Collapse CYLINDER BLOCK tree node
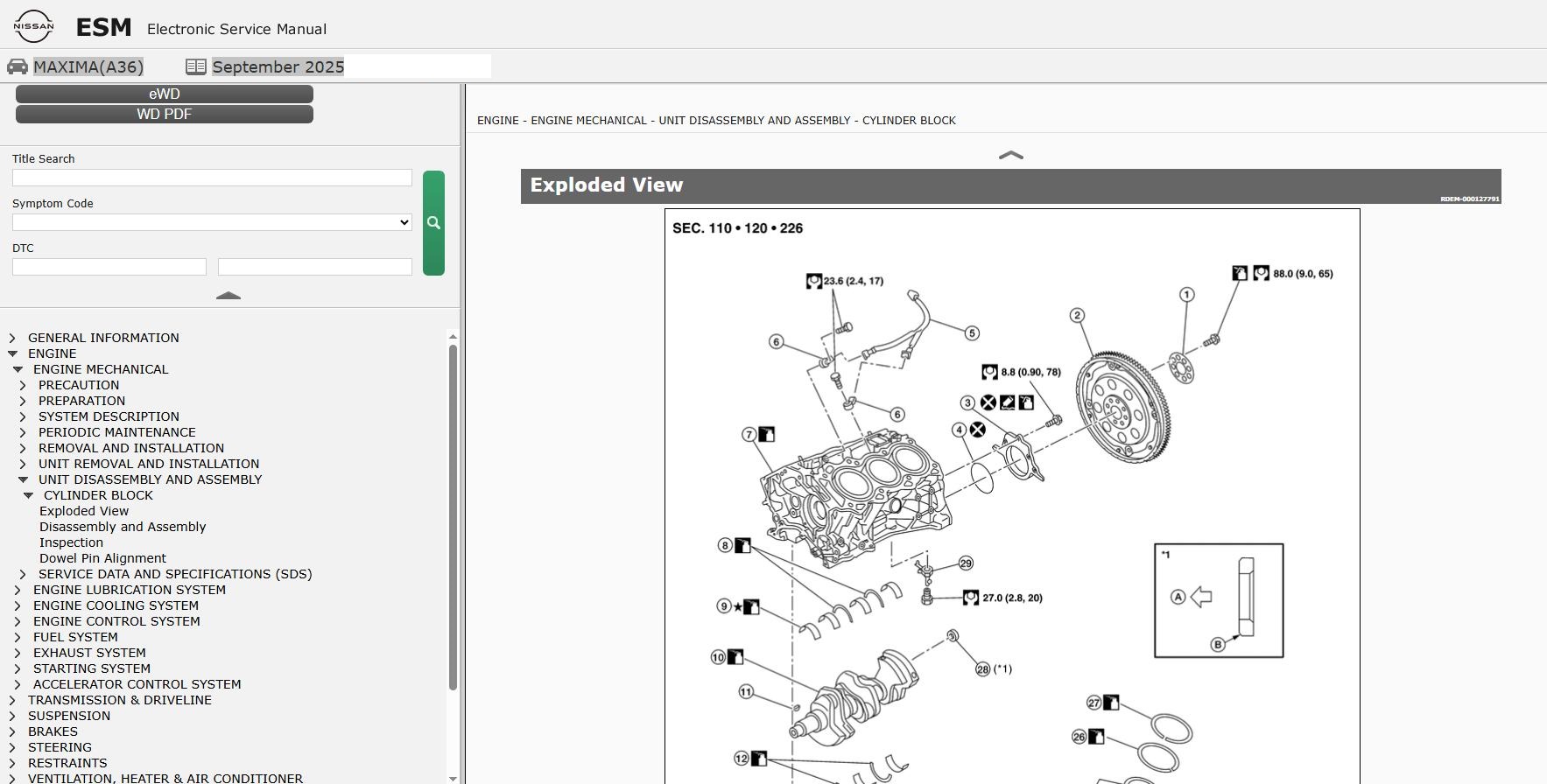 pyautogui.click(x=28, y=495)
